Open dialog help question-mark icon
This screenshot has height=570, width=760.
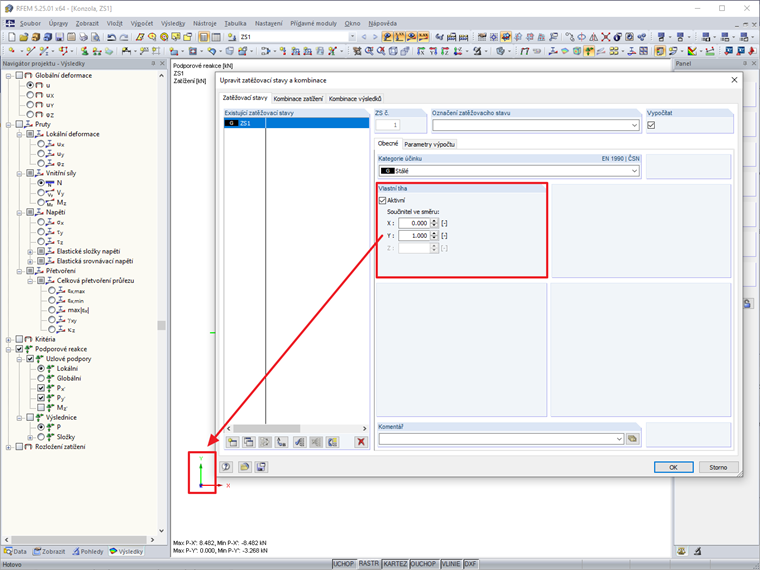[x=226, y=467]
